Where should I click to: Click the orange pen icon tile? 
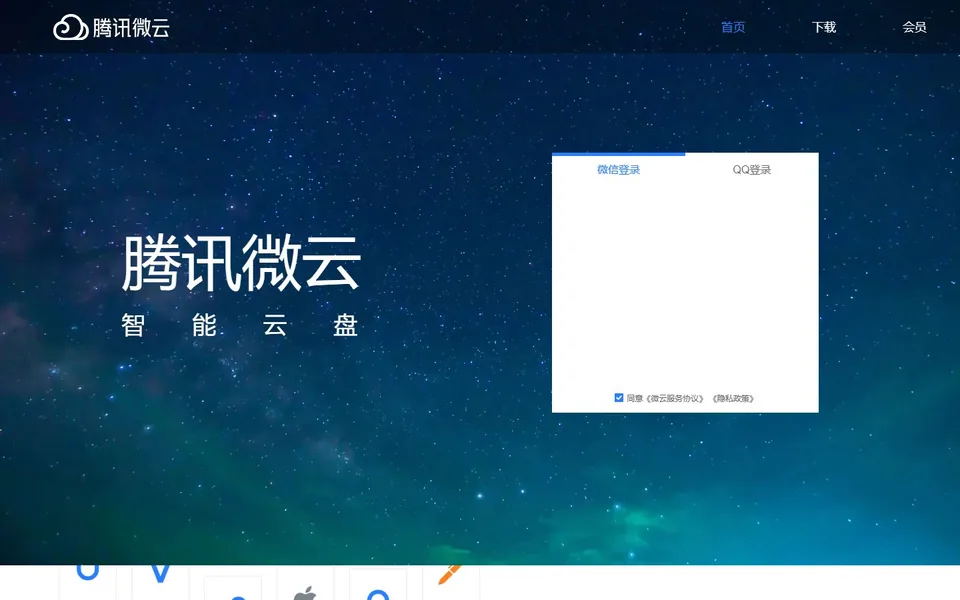[x=451, y=583]
